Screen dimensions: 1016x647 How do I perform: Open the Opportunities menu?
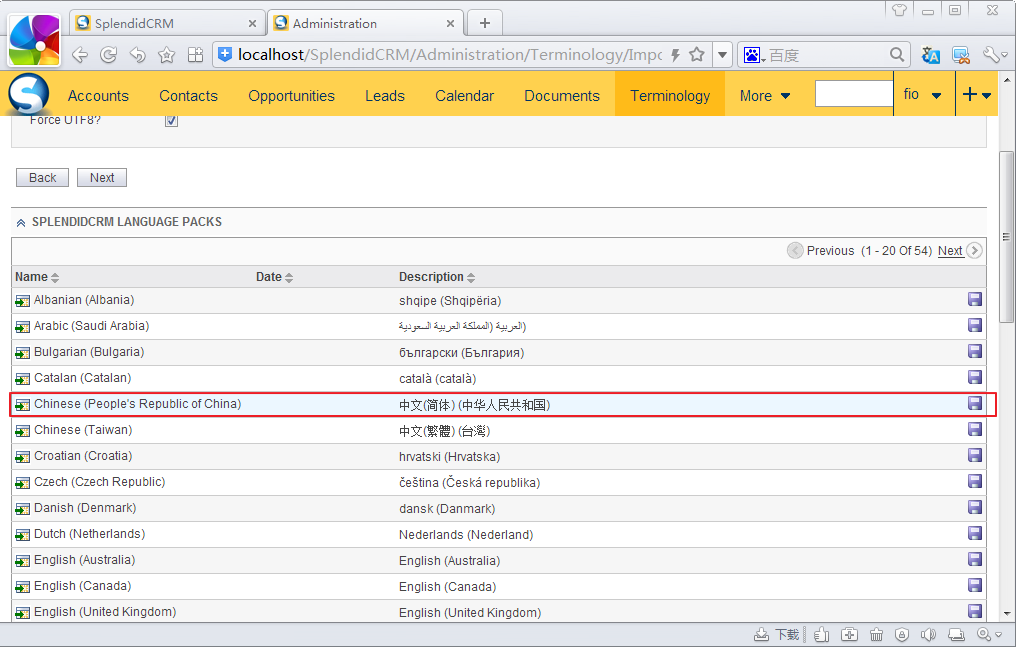pos(292,96)
